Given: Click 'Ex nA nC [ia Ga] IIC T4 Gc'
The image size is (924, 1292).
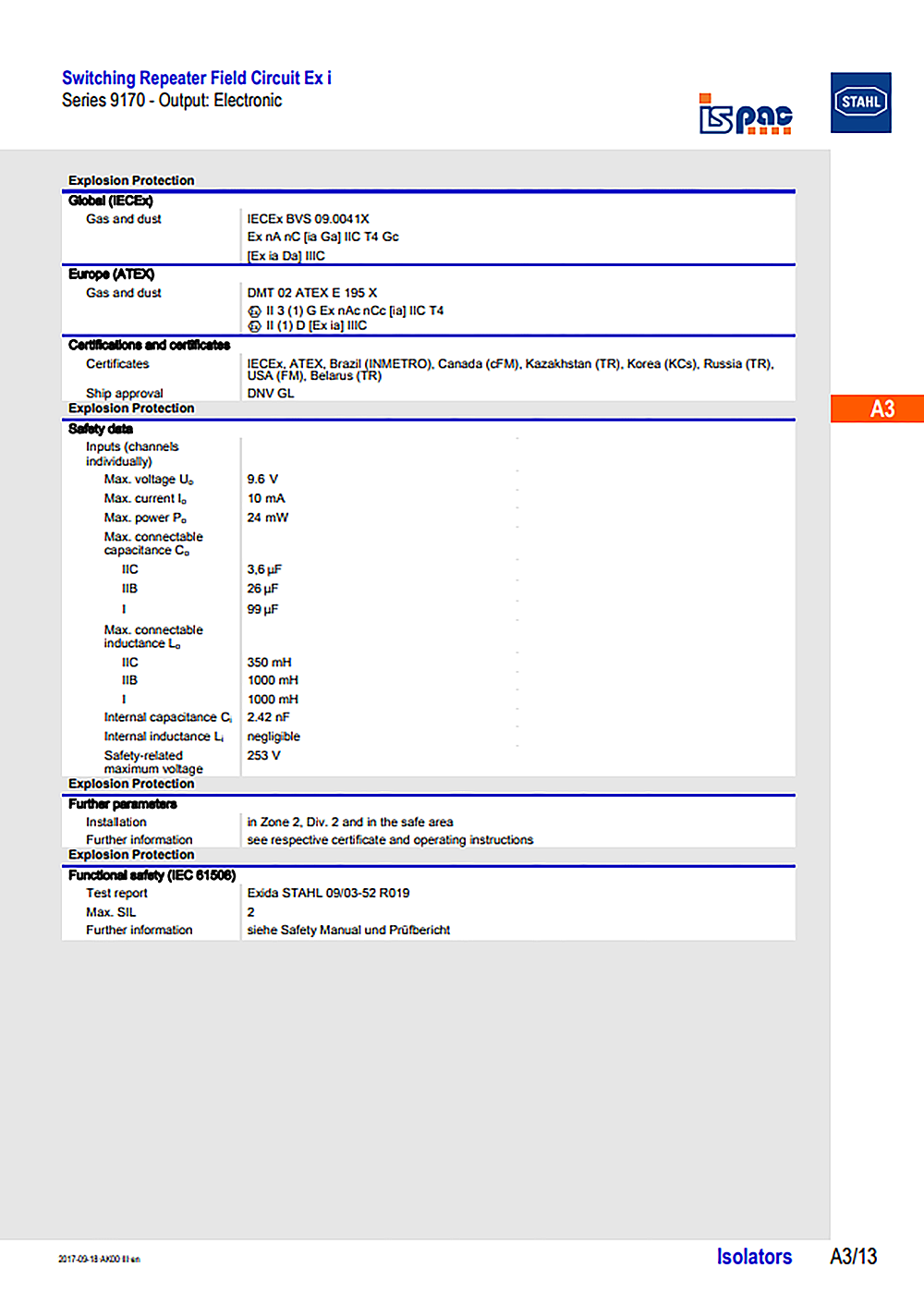Looking at the screenshot, I should (x=322, y=237).
